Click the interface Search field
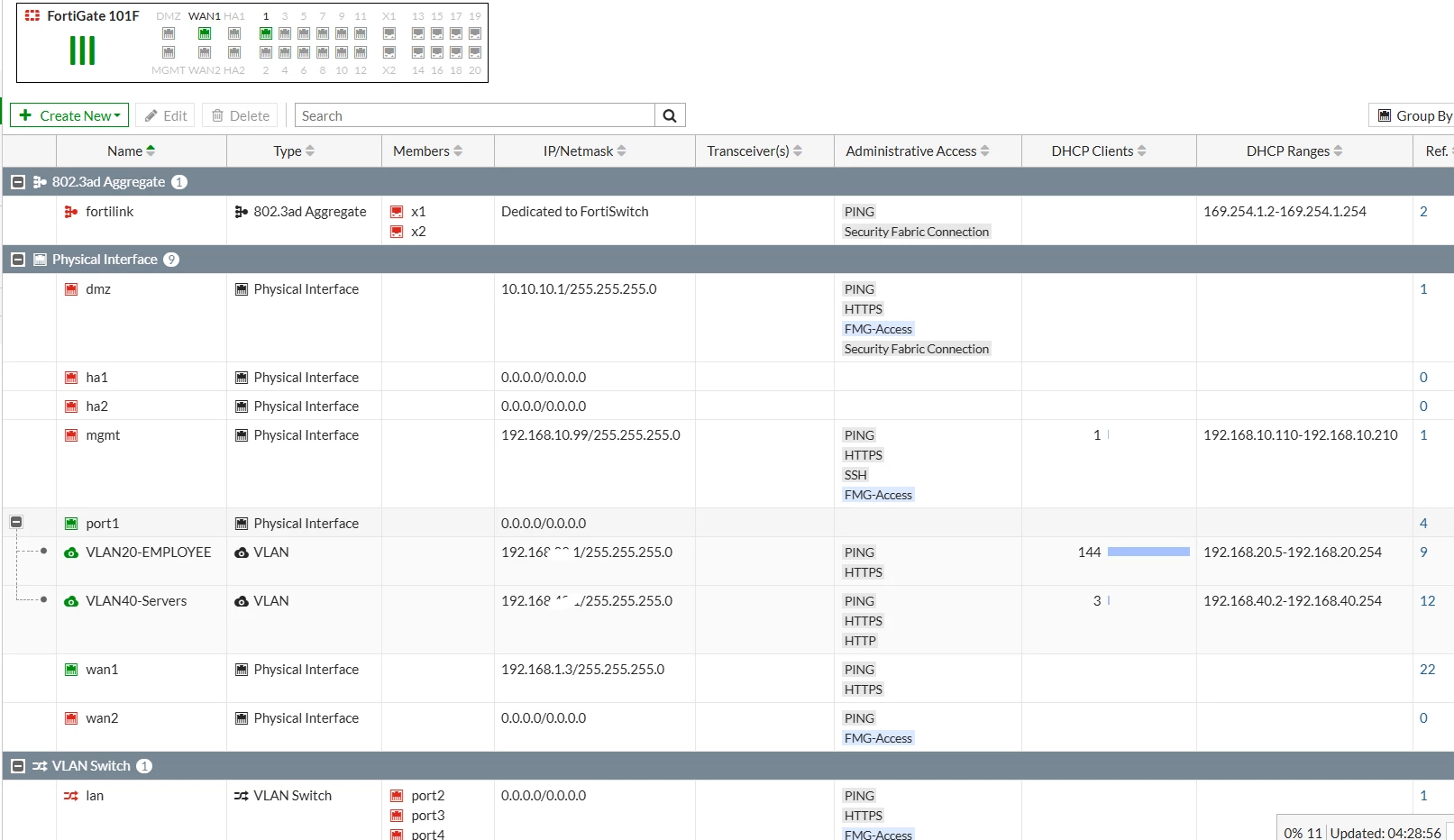1454x840 pixels. tap(475, 115)
